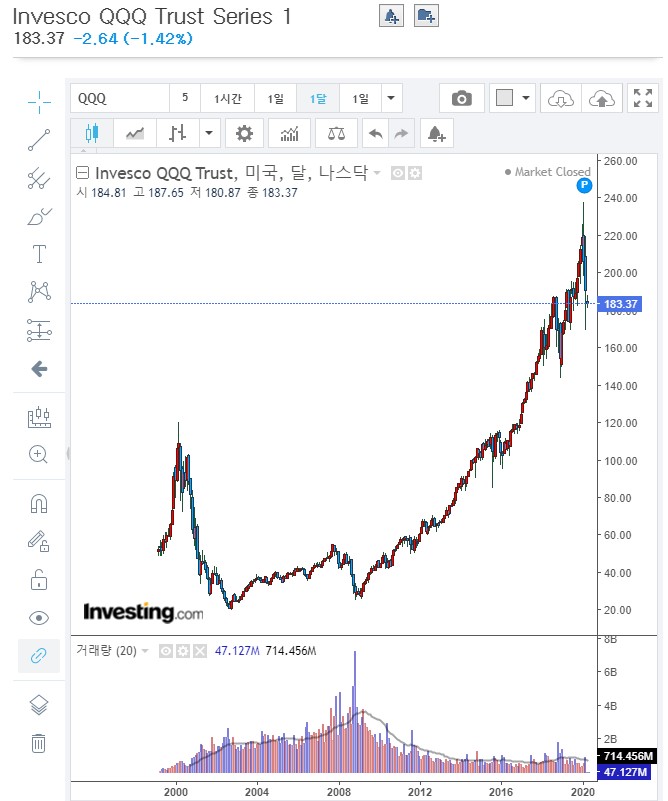Click the blue P marker on the chart
The height and width of the screenshot is (801, 668).
click(x=584, y=185)
